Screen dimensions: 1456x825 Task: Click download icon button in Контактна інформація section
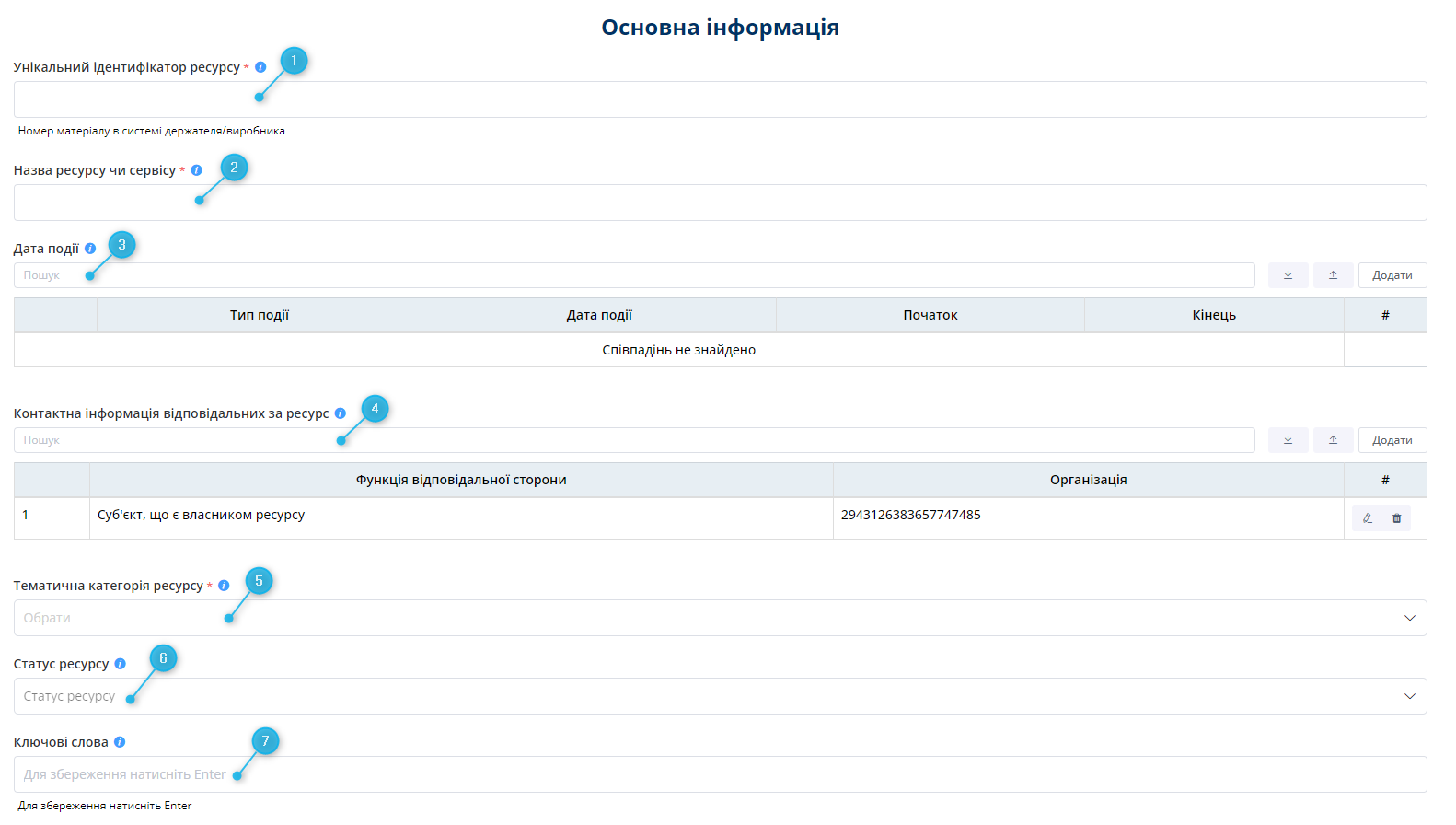(x=1288, y=440)
